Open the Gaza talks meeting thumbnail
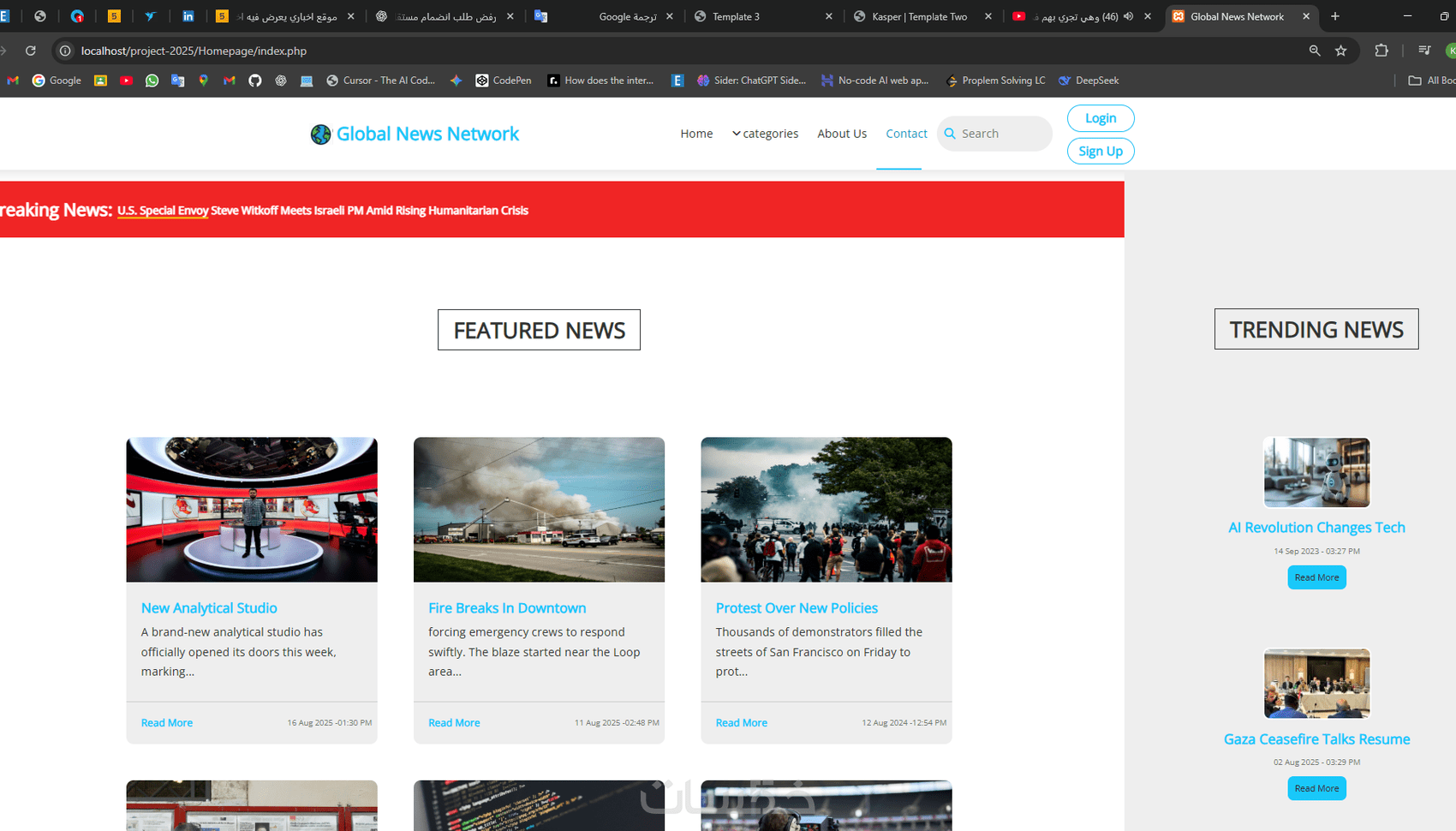This screenshot has width=1456, height=831. (1316, 683)
